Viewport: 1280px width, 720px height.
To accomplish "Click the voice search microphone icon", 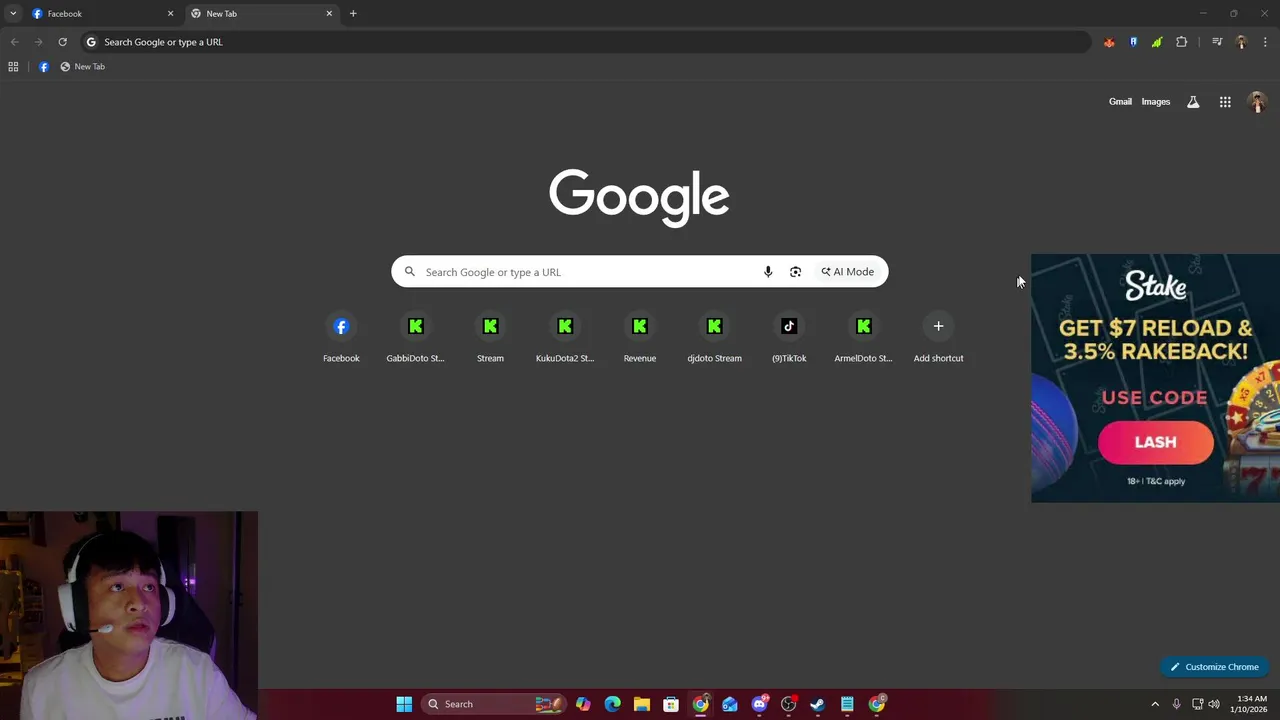I will coord(768,272).
